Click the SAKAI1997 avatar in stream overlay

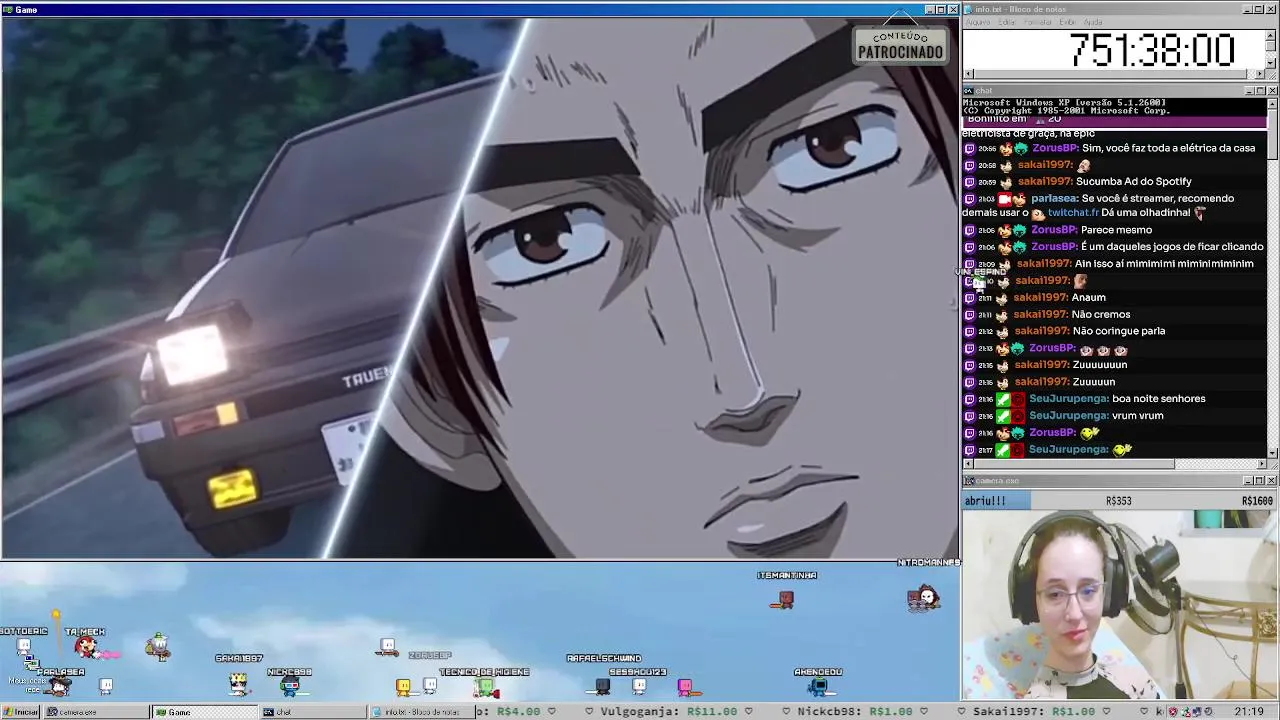[239, 684]
